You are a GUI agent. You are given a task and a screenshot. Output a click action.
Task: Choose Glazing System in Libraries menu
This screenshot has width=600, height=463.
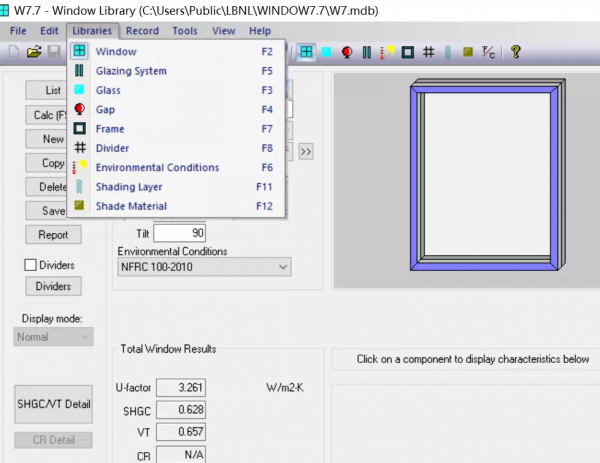176,71
